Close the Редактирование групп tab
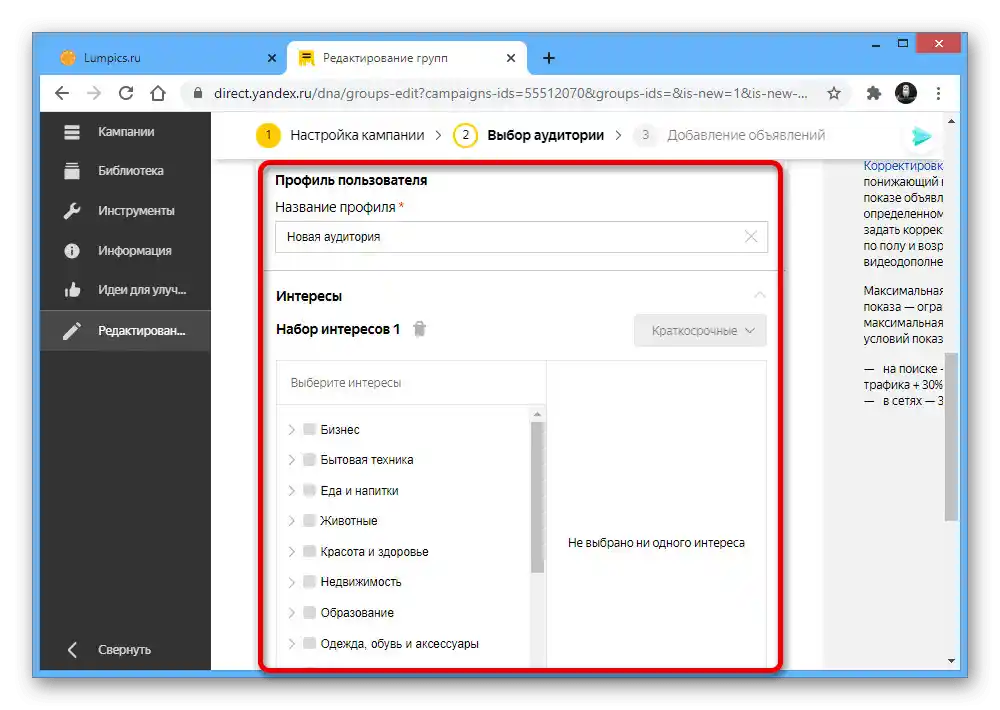 (x=511, y=58)
